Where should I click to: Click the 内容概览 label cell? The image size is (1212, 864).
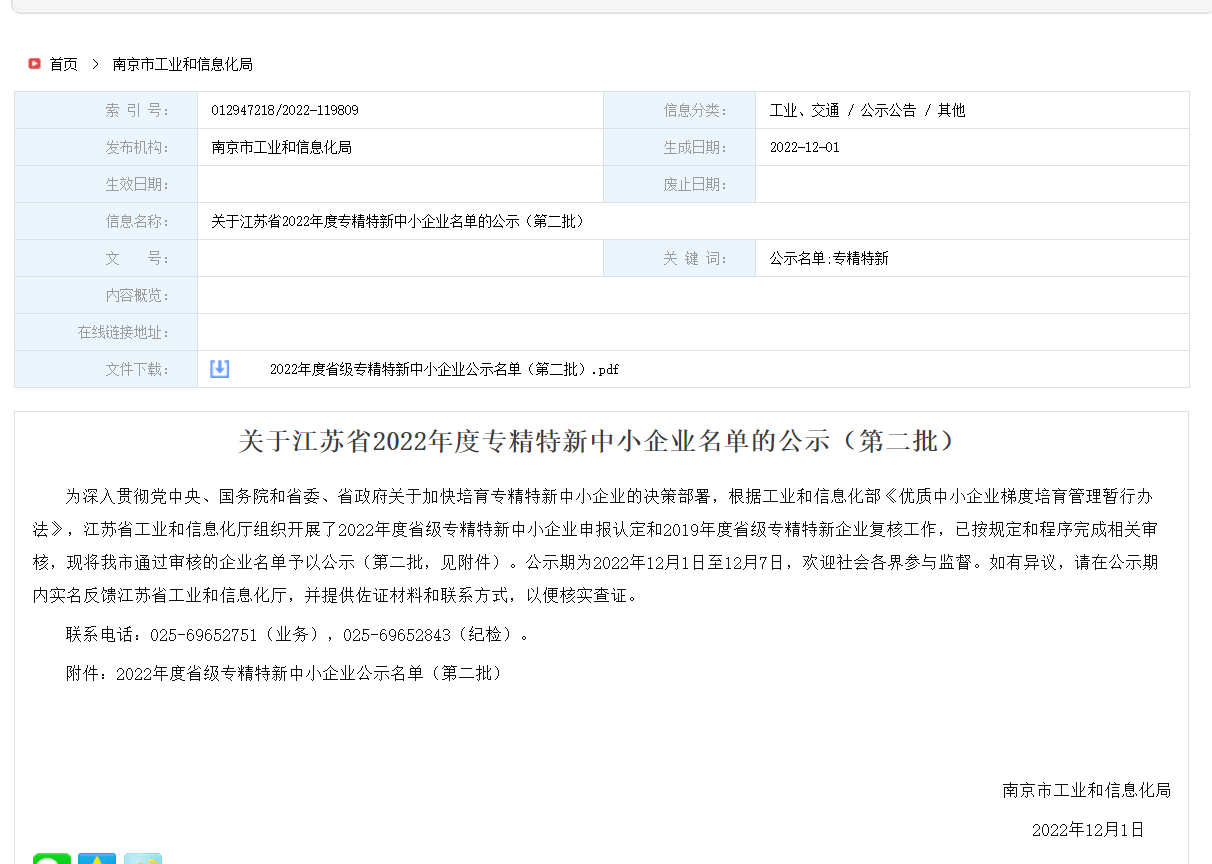(x=106, y=295)
